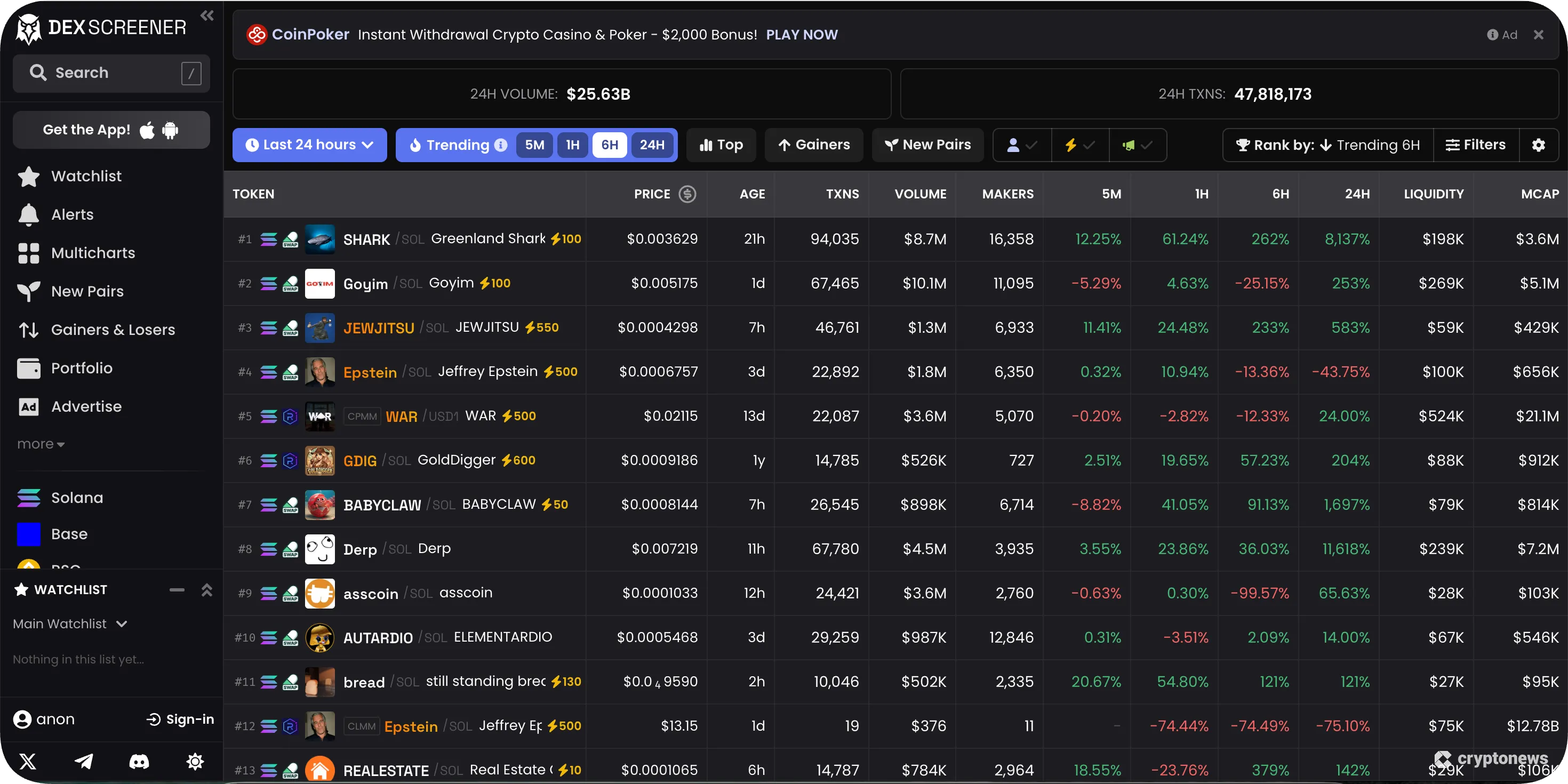Click the Trending info icon
This screenshot has height=784, width=1568.
coord(500,145)
